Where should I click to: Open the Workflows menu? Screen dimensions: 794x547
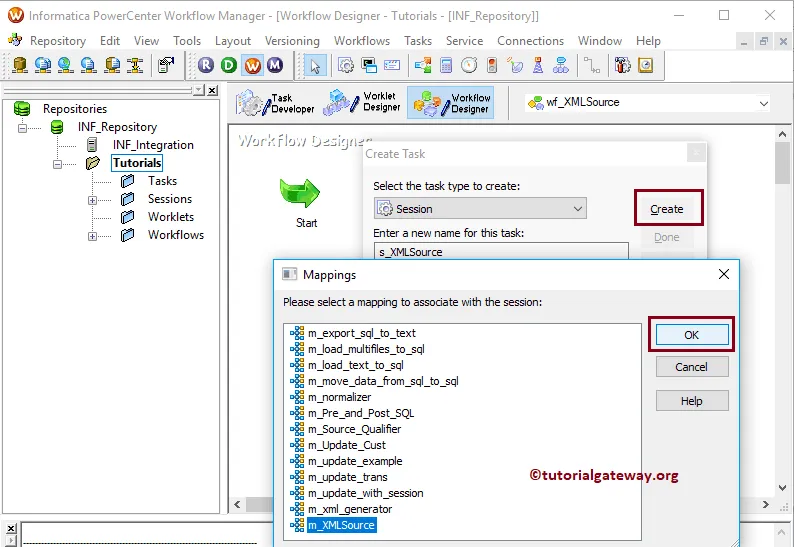362,41
